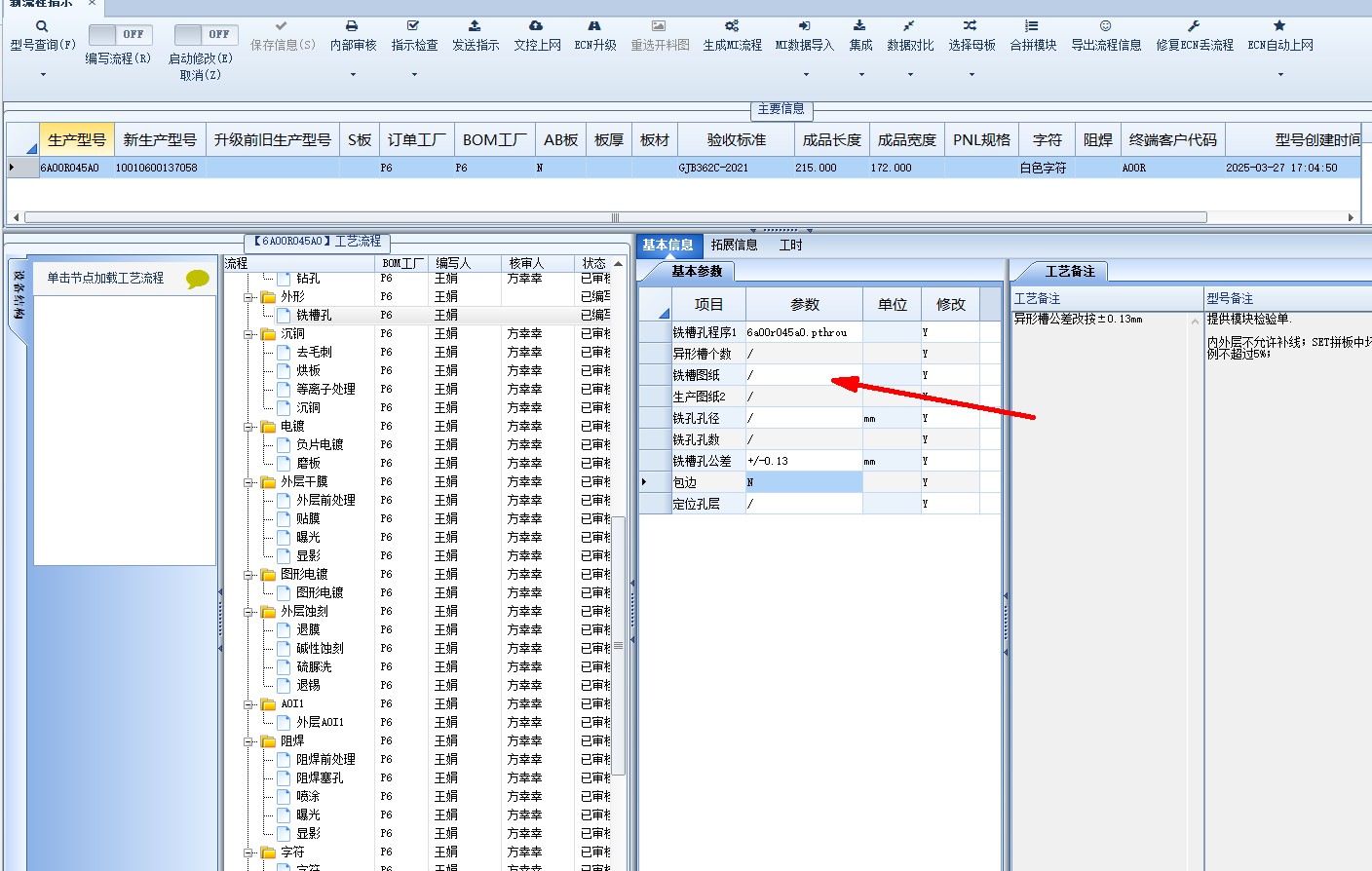1372x871 pixels.
Task: Click the 包边 parameter cell
Action: (x=804, y=482)
